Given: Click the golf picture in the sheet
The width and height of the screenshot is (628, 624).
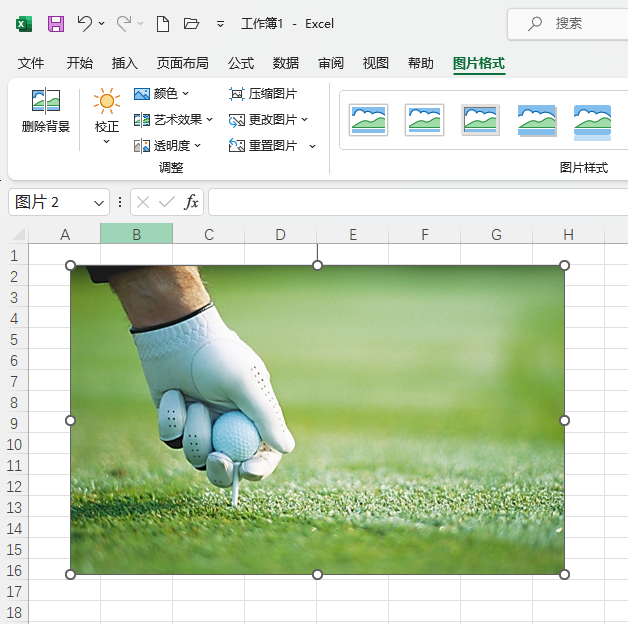Looking at the screenshot, I should pos(317,420).
